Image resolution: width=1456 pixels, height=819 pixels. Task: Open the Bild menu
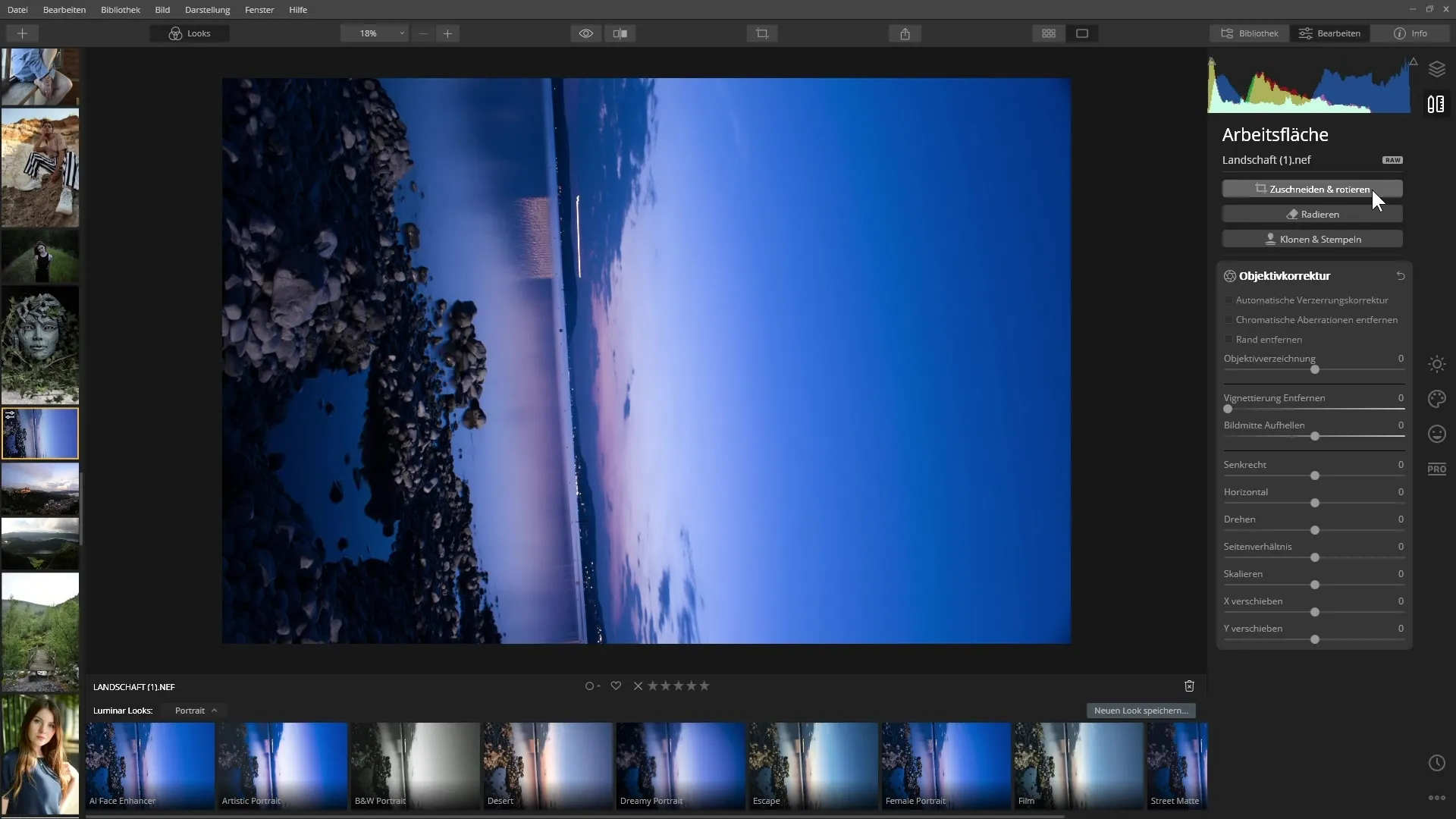(x=162, y=10)
